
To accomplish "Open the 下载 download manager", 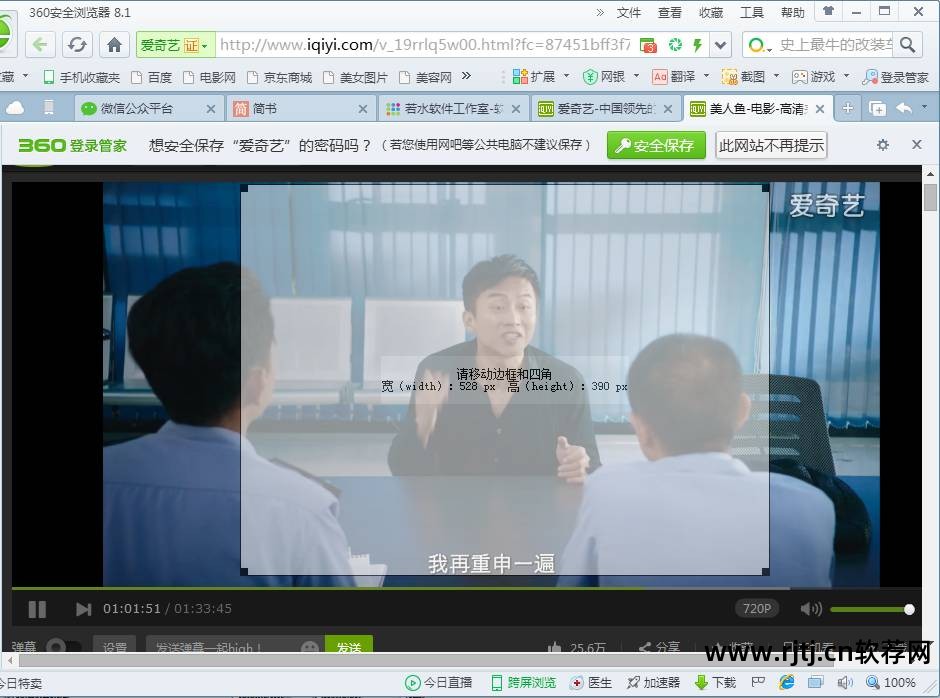I will (x=715, y=682).
